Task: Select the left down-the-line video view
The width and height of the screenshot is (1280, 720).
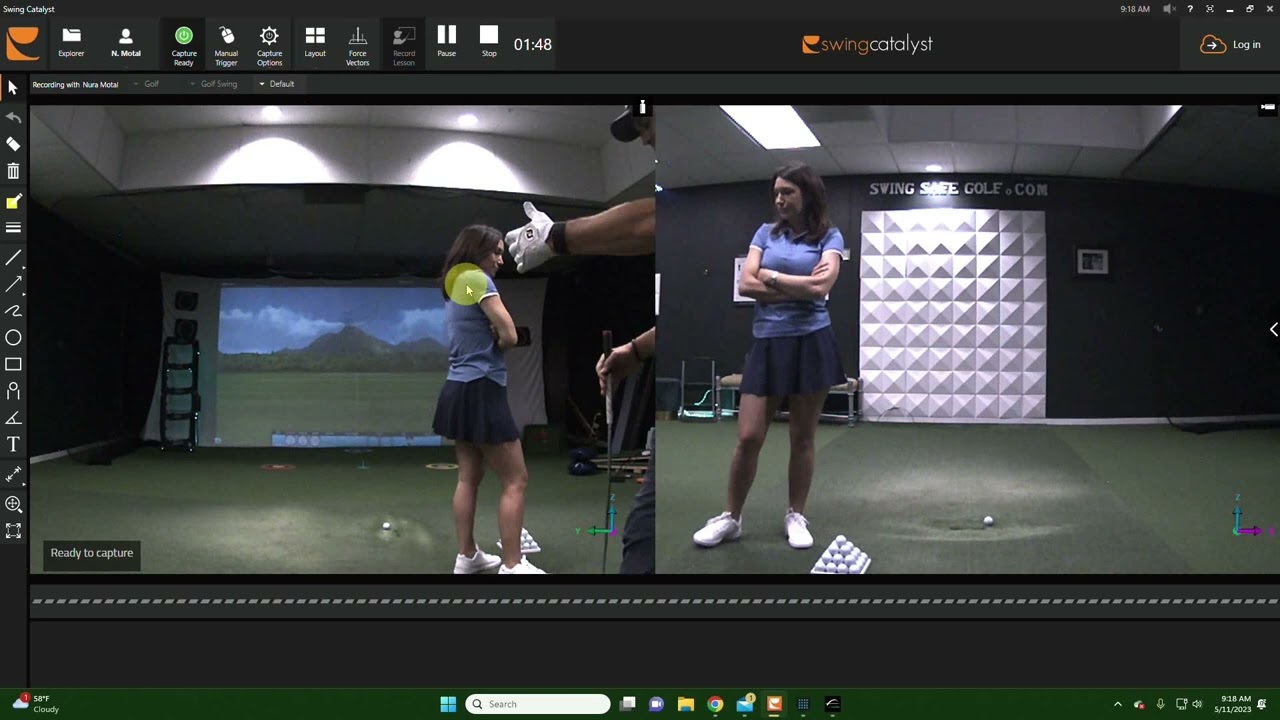Action: click(x=342, y=339)
